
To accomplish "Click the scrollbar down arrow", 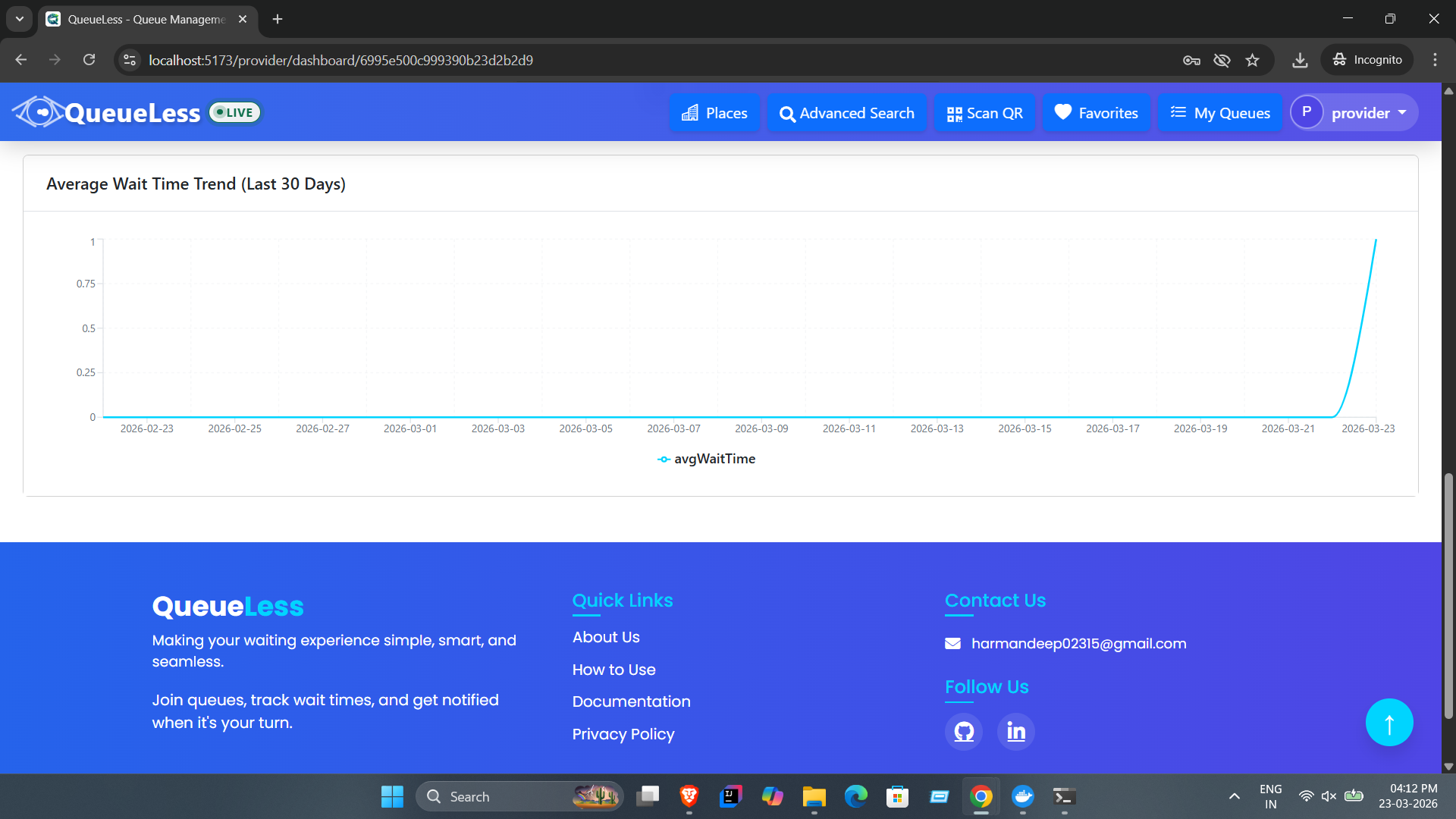I will coord(1448,767).
